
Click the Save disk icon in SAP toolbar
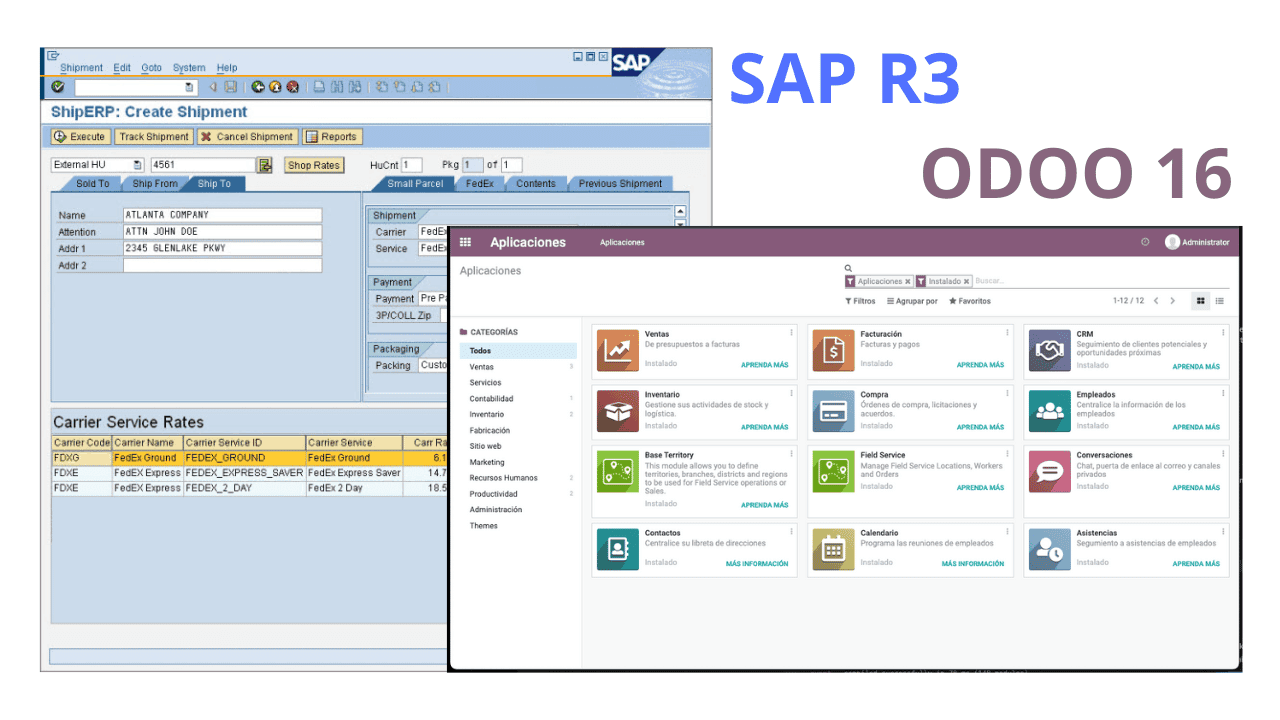(231, 87)
